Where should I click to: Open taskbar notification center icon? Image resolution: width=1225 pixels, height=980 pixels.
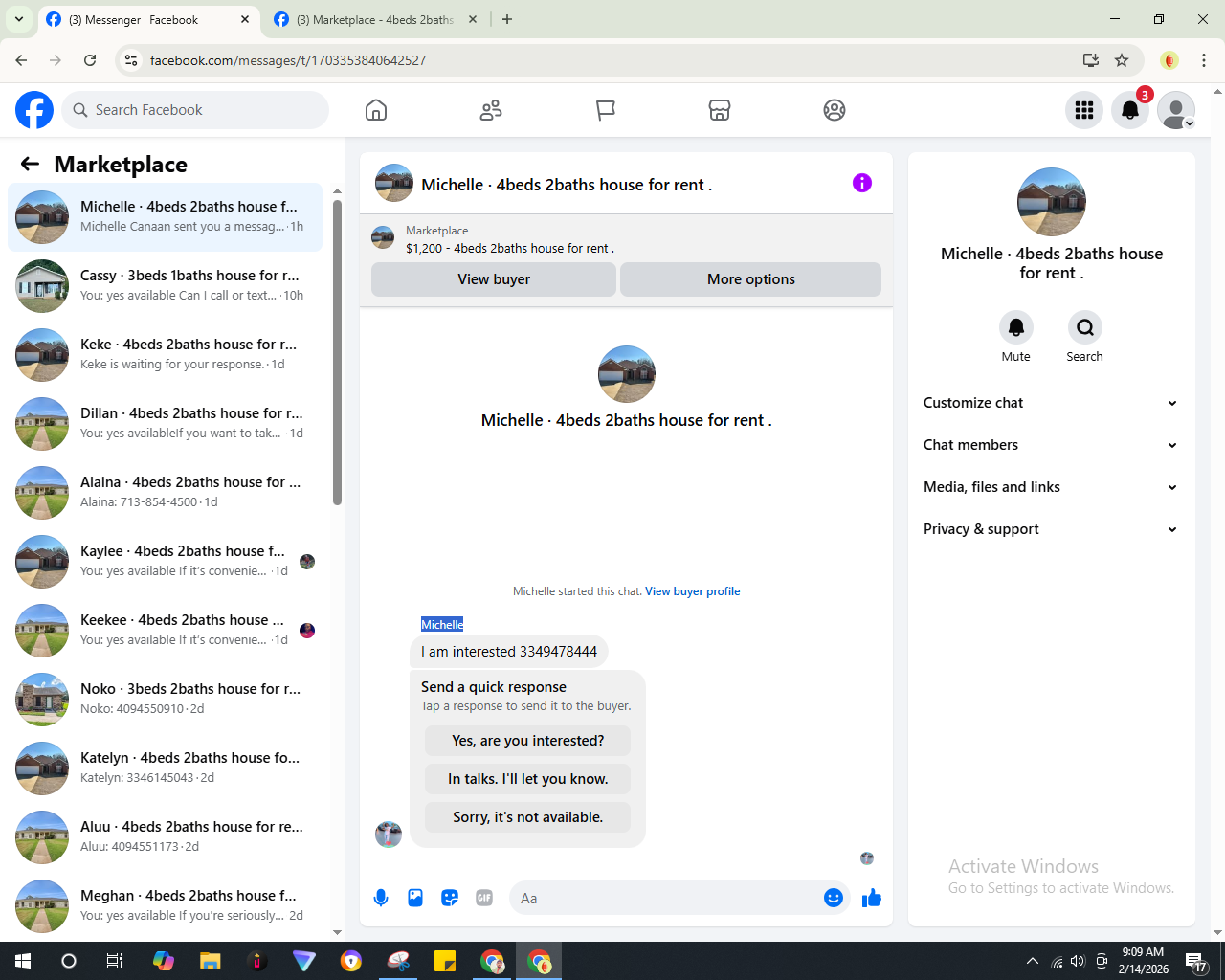pos(1196,962)
